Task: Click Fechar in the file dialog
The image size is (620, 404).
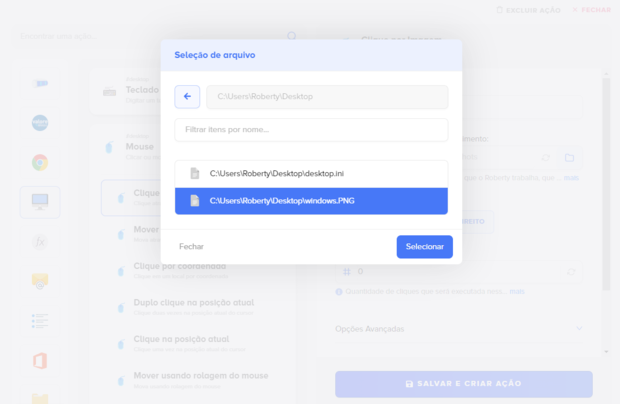Action: (x=191, y=246)
